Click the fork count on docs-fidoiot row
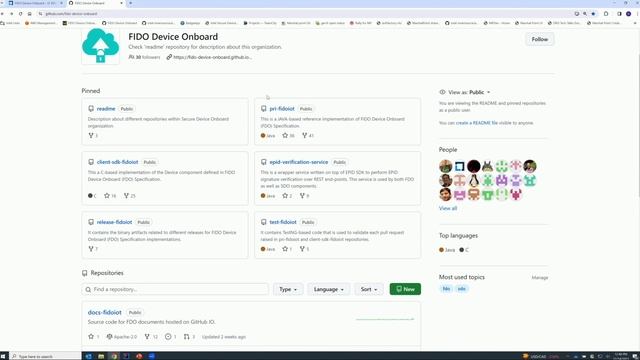The height and width of the screenshot is (360, 640). point(151,337)
